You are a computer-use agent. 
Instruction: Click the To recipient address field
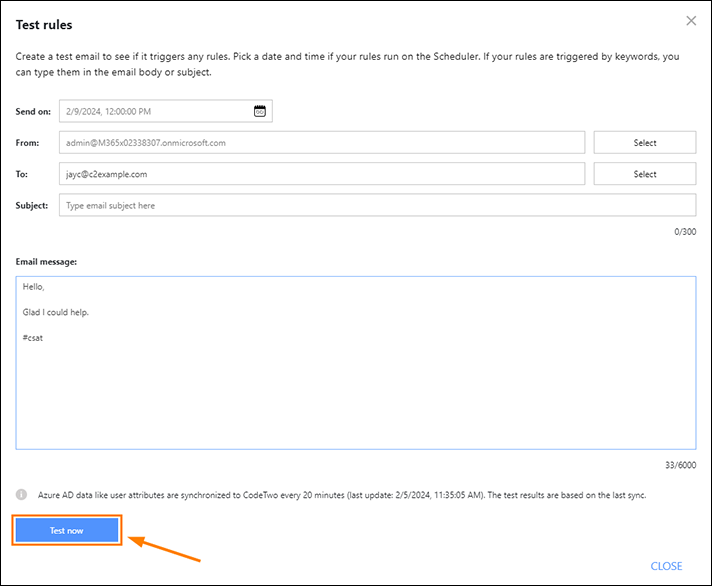(x=322, y=174)
